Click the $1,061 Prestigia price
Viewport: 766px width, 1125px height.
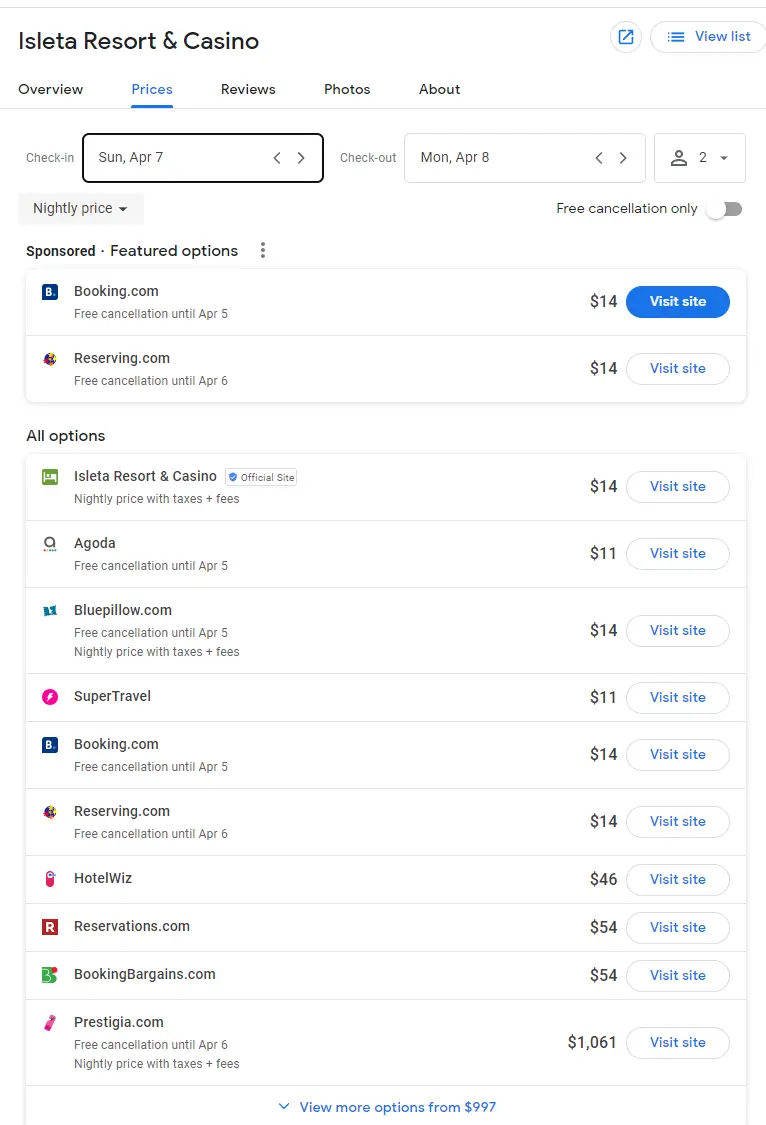click(x=592, y=1042)
